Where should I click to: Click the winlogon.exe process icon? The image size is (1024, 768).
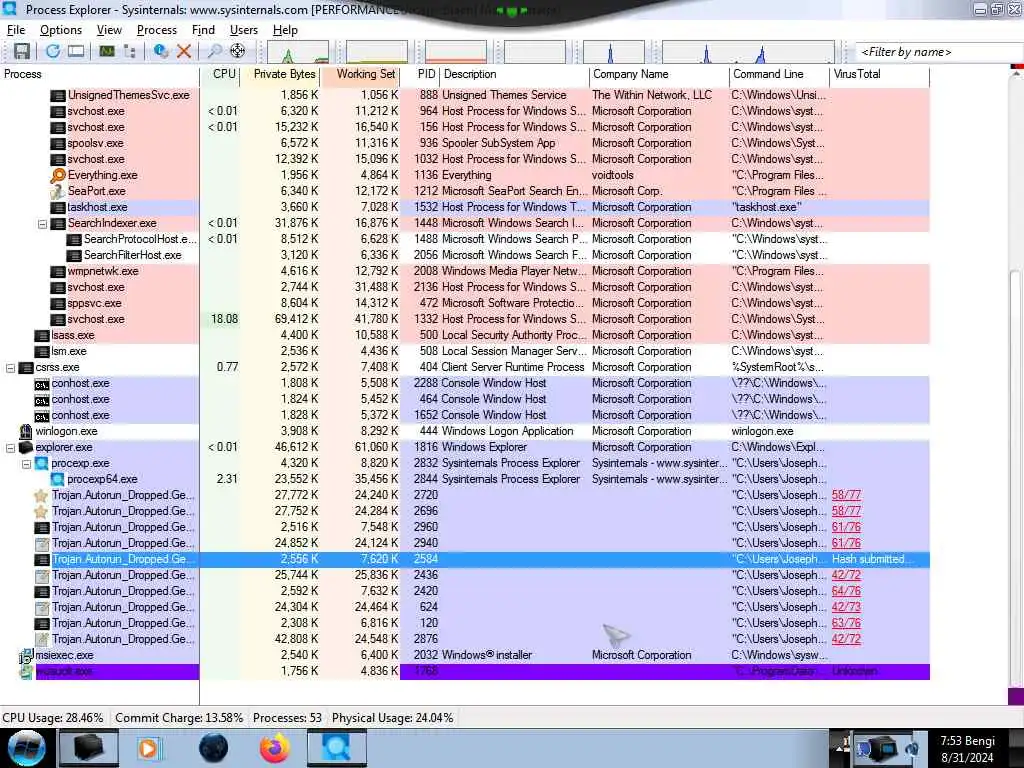click(26, 431)
